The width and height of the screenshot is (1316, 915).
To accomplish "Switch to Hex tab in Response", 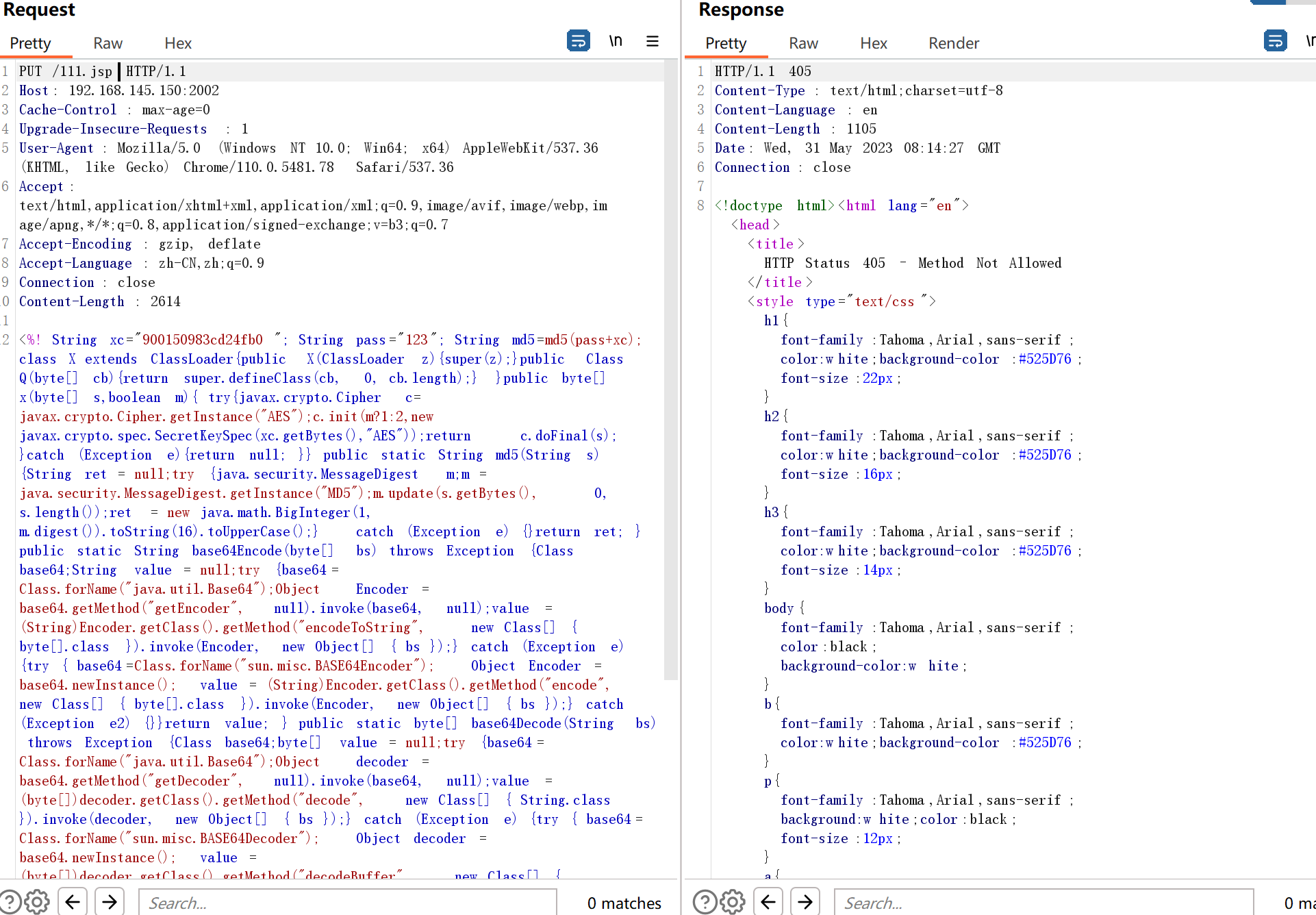I will (x=874, y=43).
